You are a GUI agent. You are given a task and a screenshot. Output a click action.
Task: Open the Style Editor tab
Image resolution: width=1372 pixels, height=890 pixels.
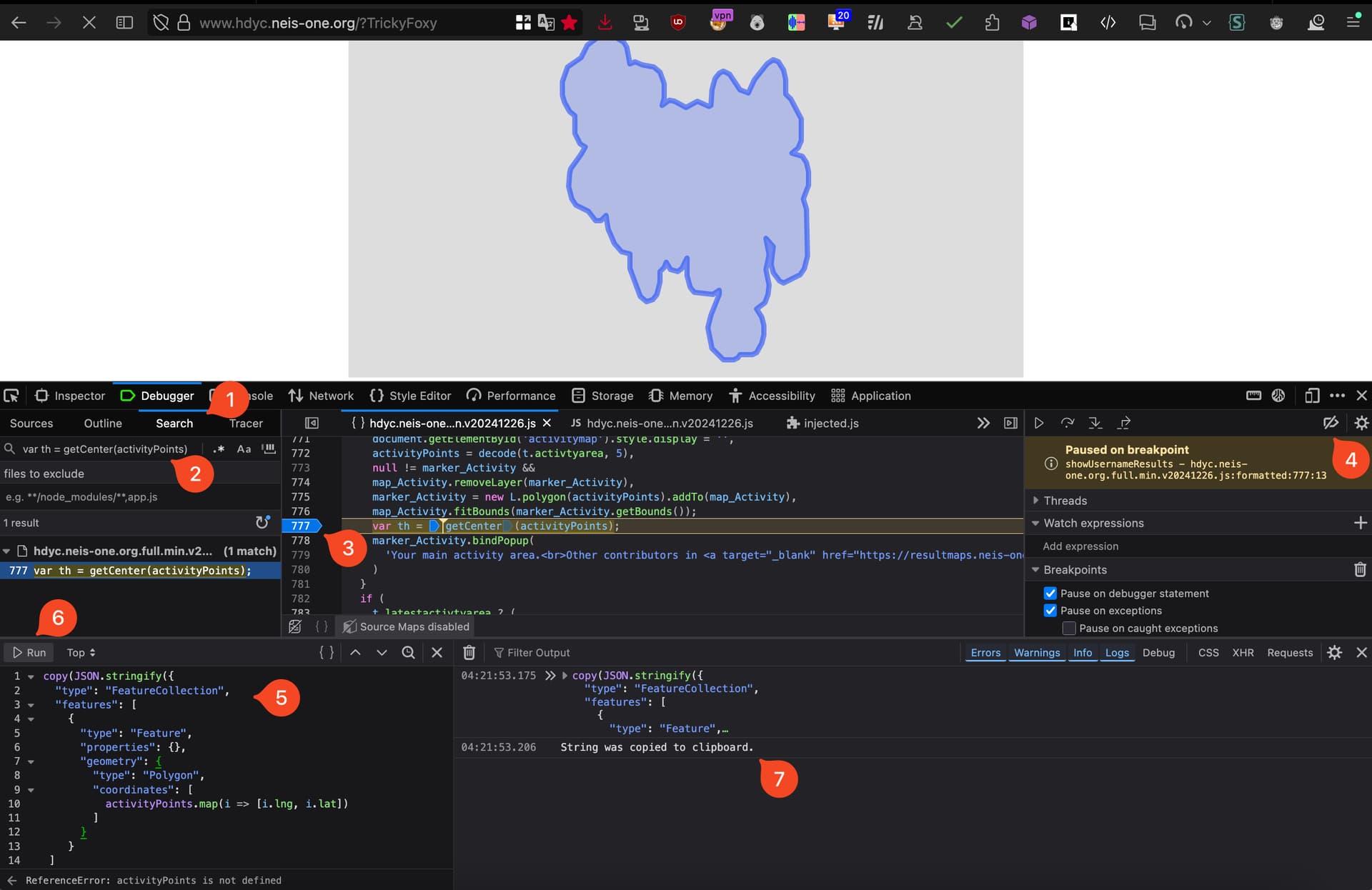click(410, 396)
